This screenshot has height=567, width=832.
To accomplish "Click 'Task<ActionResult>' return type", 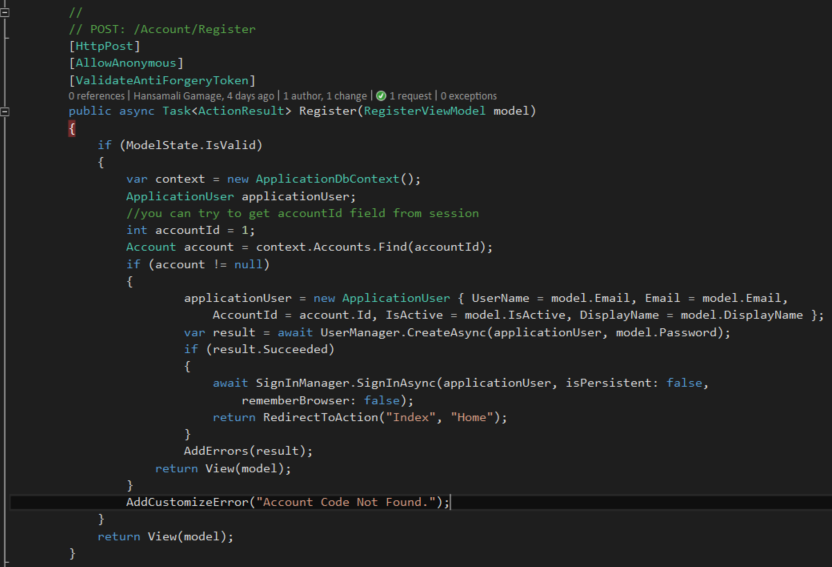I will 227,111.
